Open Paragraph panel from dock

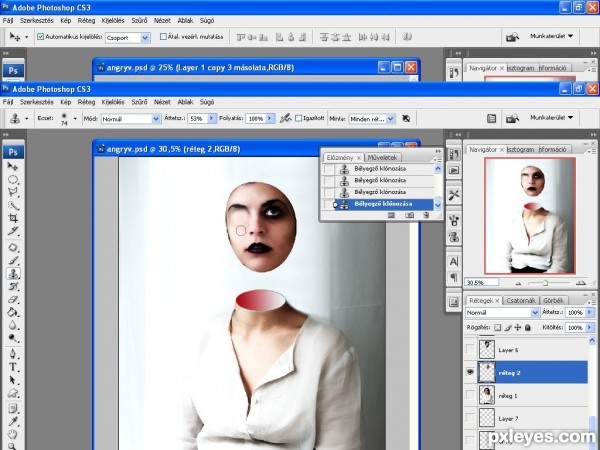point(454,277)
